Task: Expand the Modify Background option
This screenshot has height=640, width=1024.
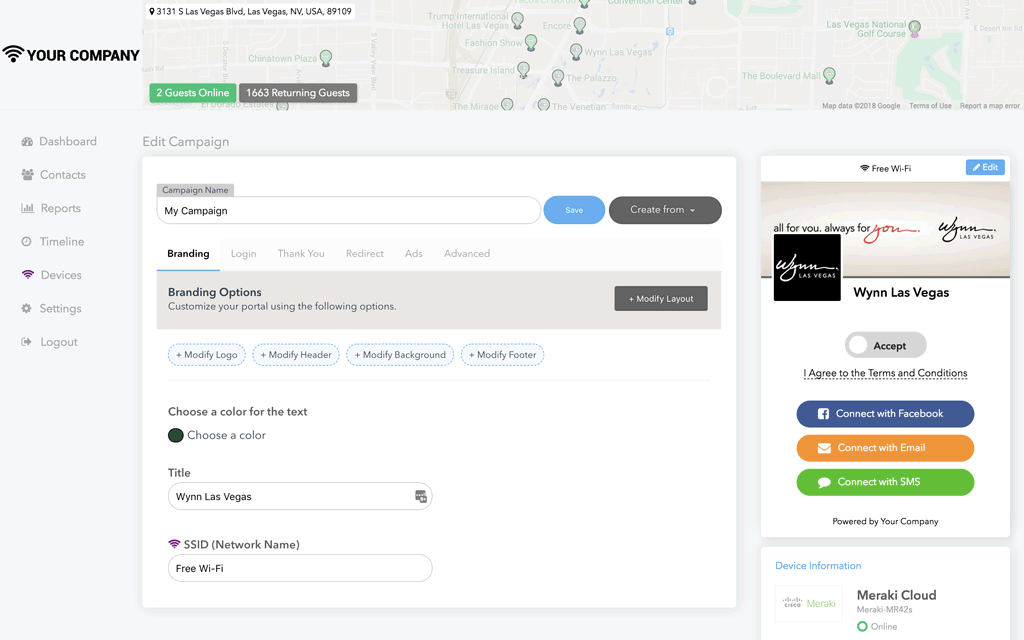Action: pos(399,355)
